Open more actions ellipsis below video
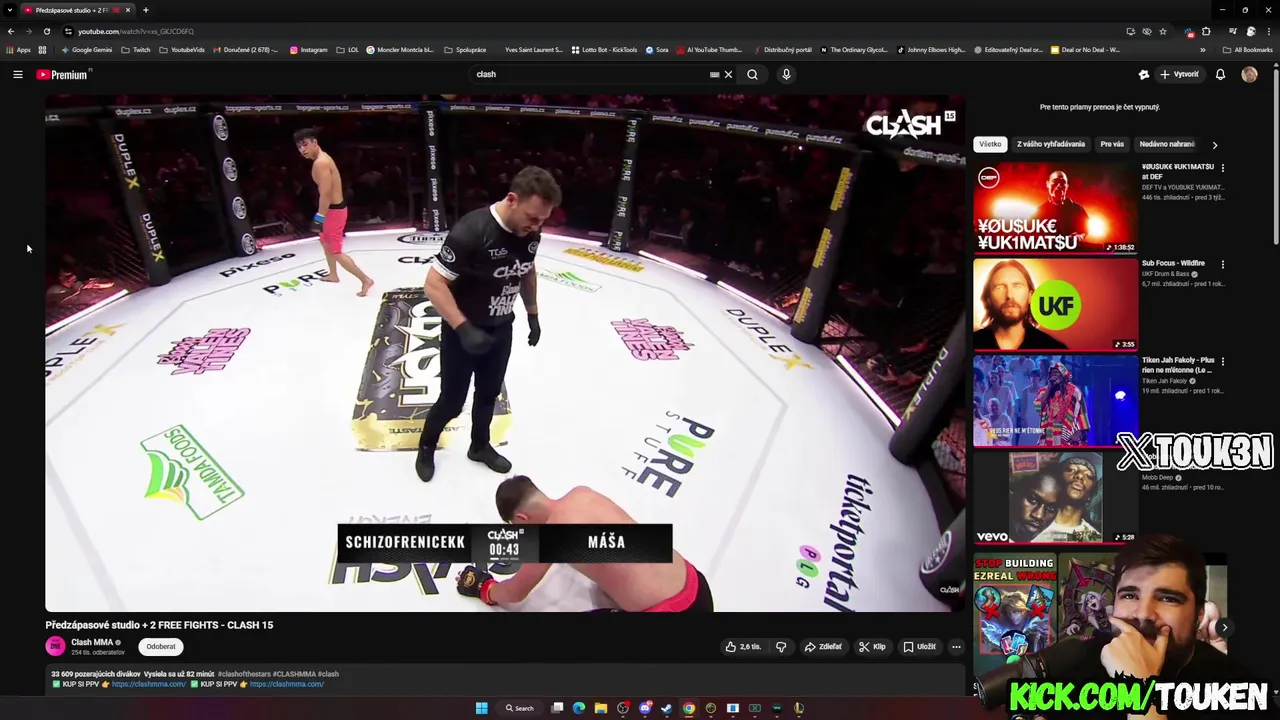Image resolution: width=1280 pixels, height=720 pixels. (x=956, y=647)
